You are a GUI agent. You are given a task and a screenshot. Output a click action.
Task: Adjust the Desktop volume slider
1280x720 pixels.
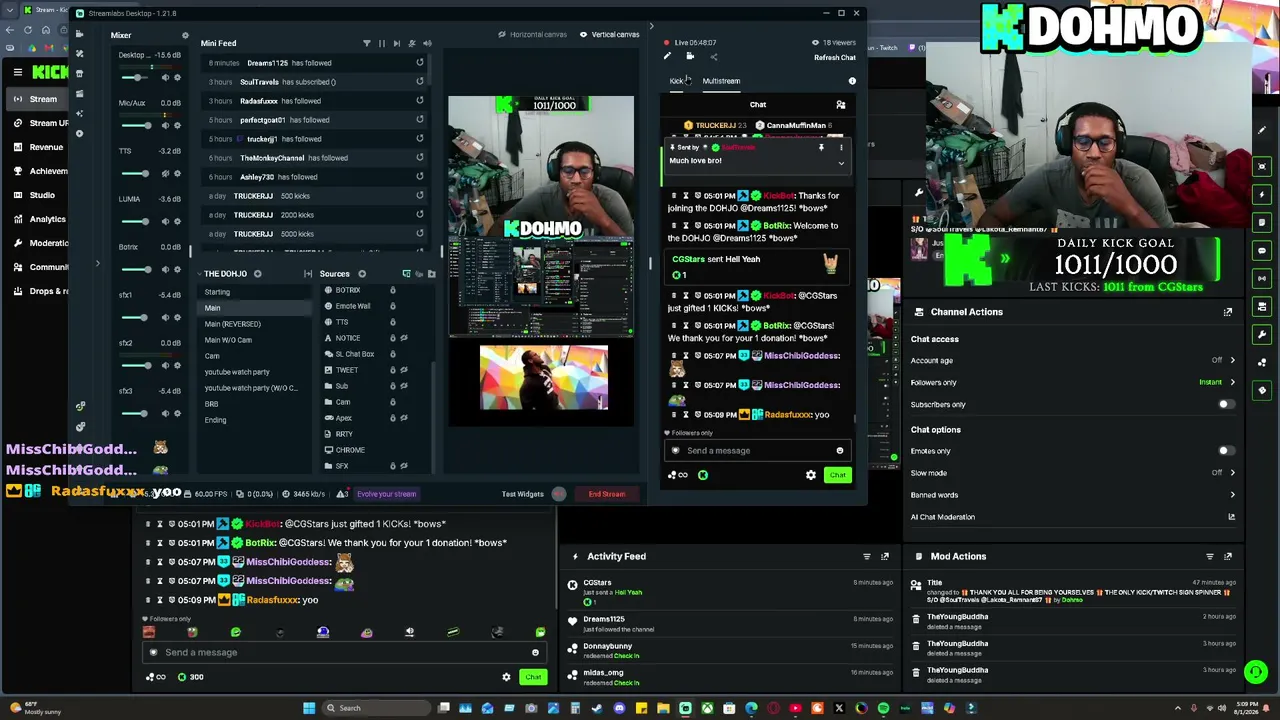click(x=137, y=77)
